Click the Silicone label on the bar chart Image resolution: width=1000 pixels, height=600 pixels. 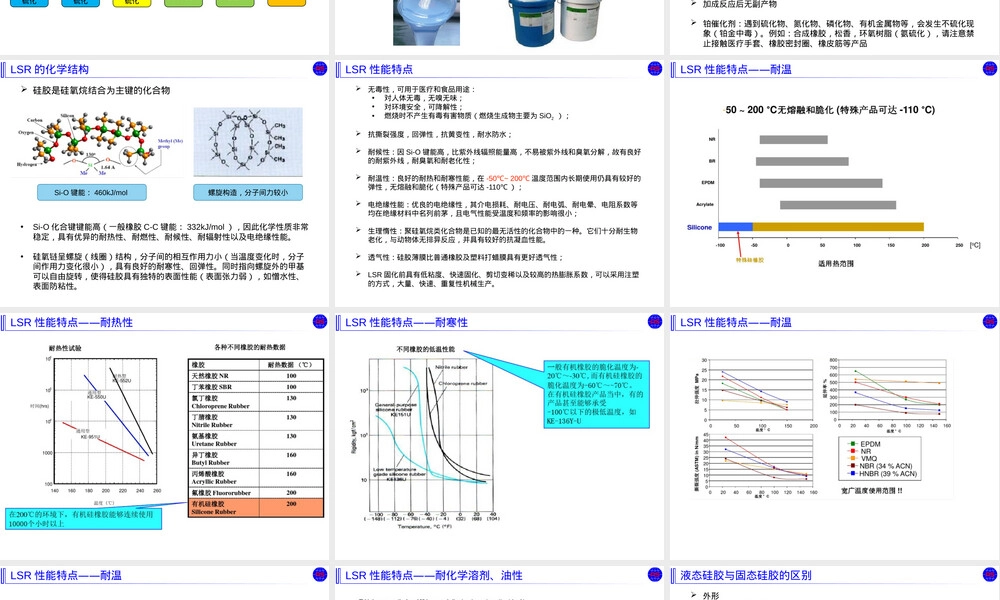tap(700, 228)
